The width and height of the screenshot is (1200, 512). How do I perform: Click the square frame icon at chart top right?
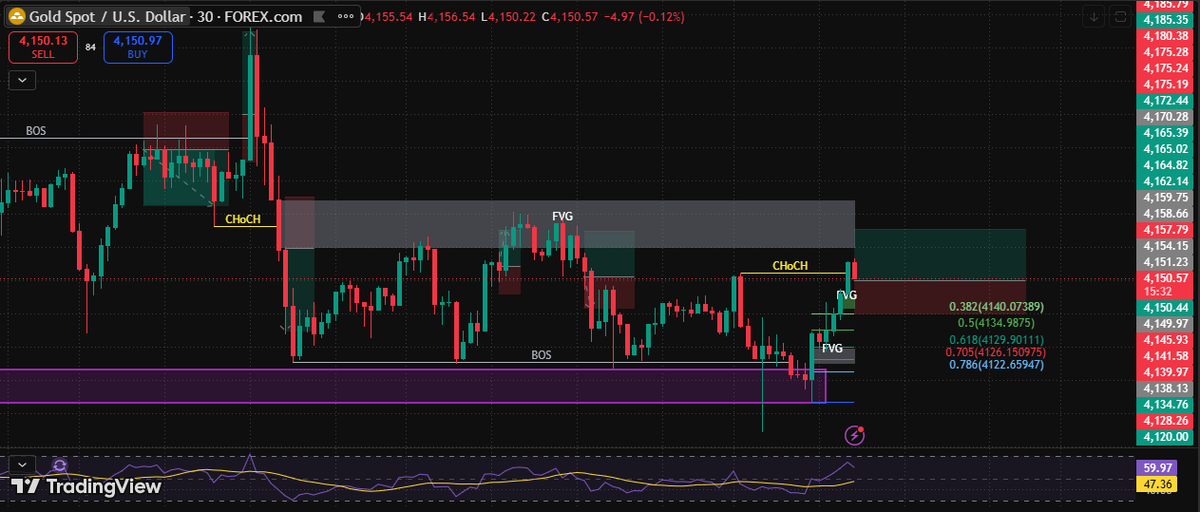point(1121,17)
